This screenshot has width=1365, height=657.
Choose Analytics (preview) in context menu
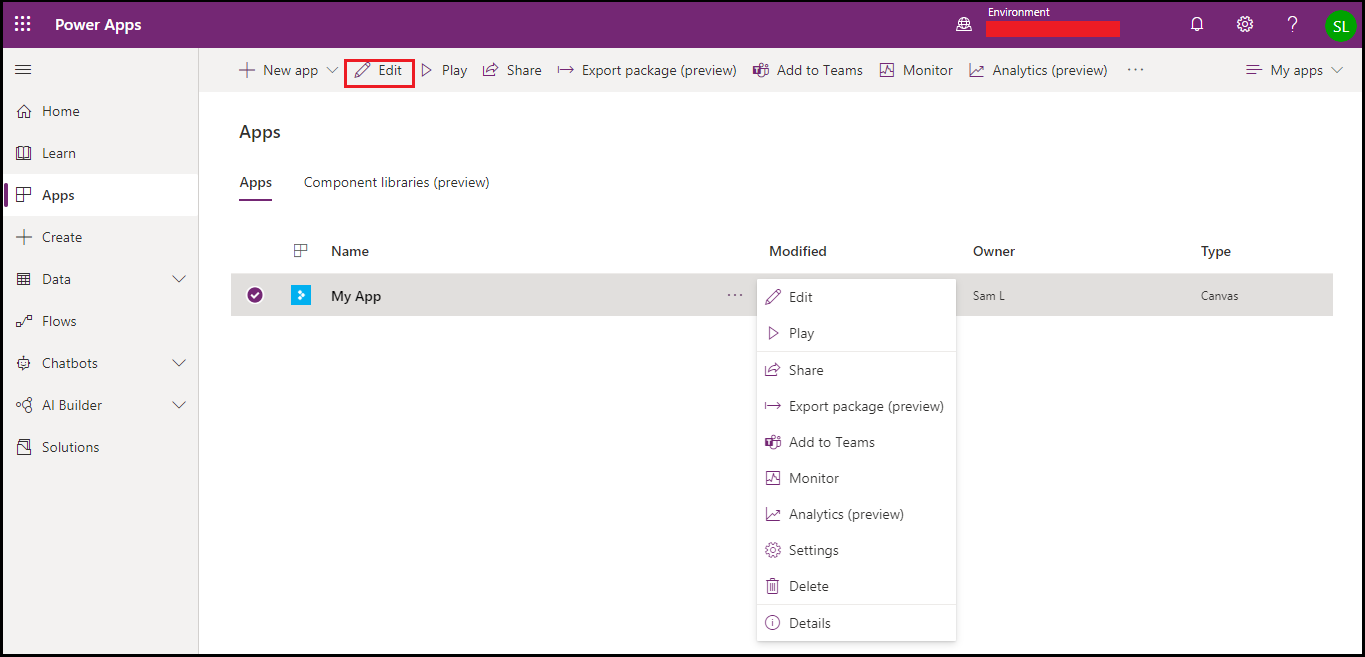coord(856,514)
